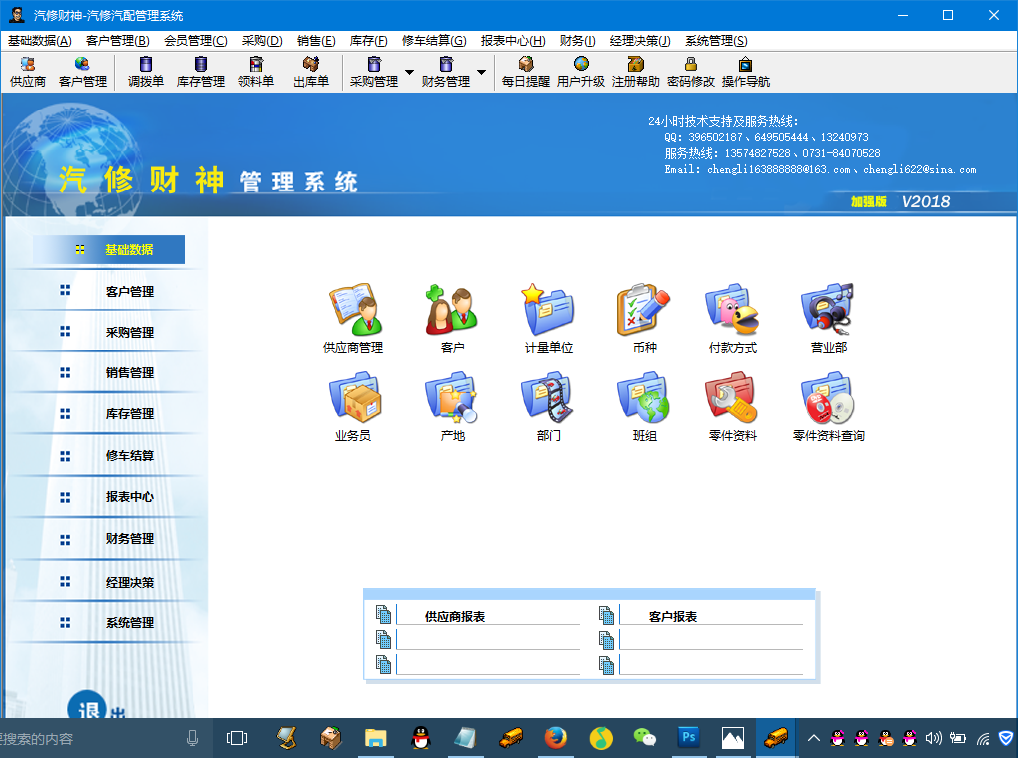Open the 密码修改 lock toolbar item
Image resolution: width=1018 pixels, height=758 pixels.
691,72
